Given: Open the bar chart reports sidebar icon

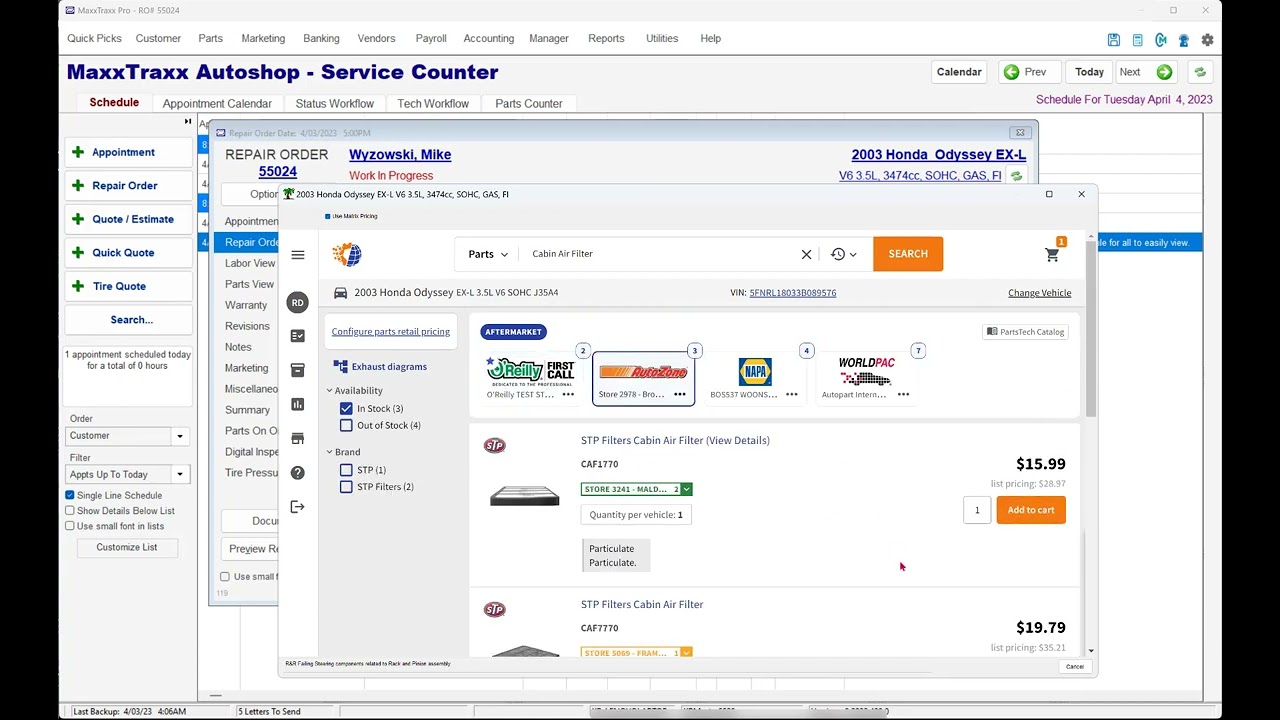Looking at the screenshot, I should [297, 404].
